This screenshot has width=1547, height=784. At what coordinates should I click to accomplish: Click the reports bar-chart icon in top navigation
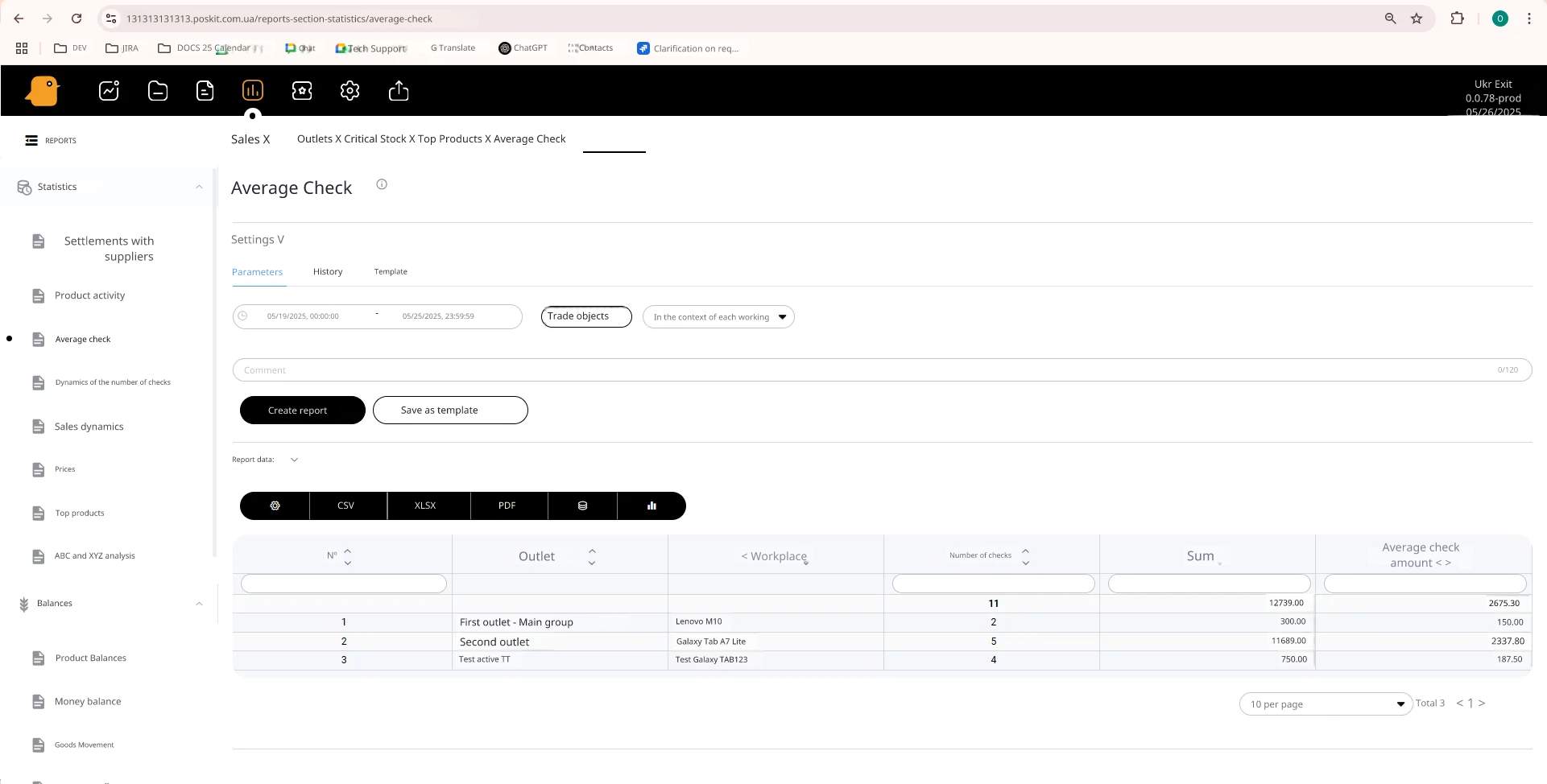(x=252, y=91)
